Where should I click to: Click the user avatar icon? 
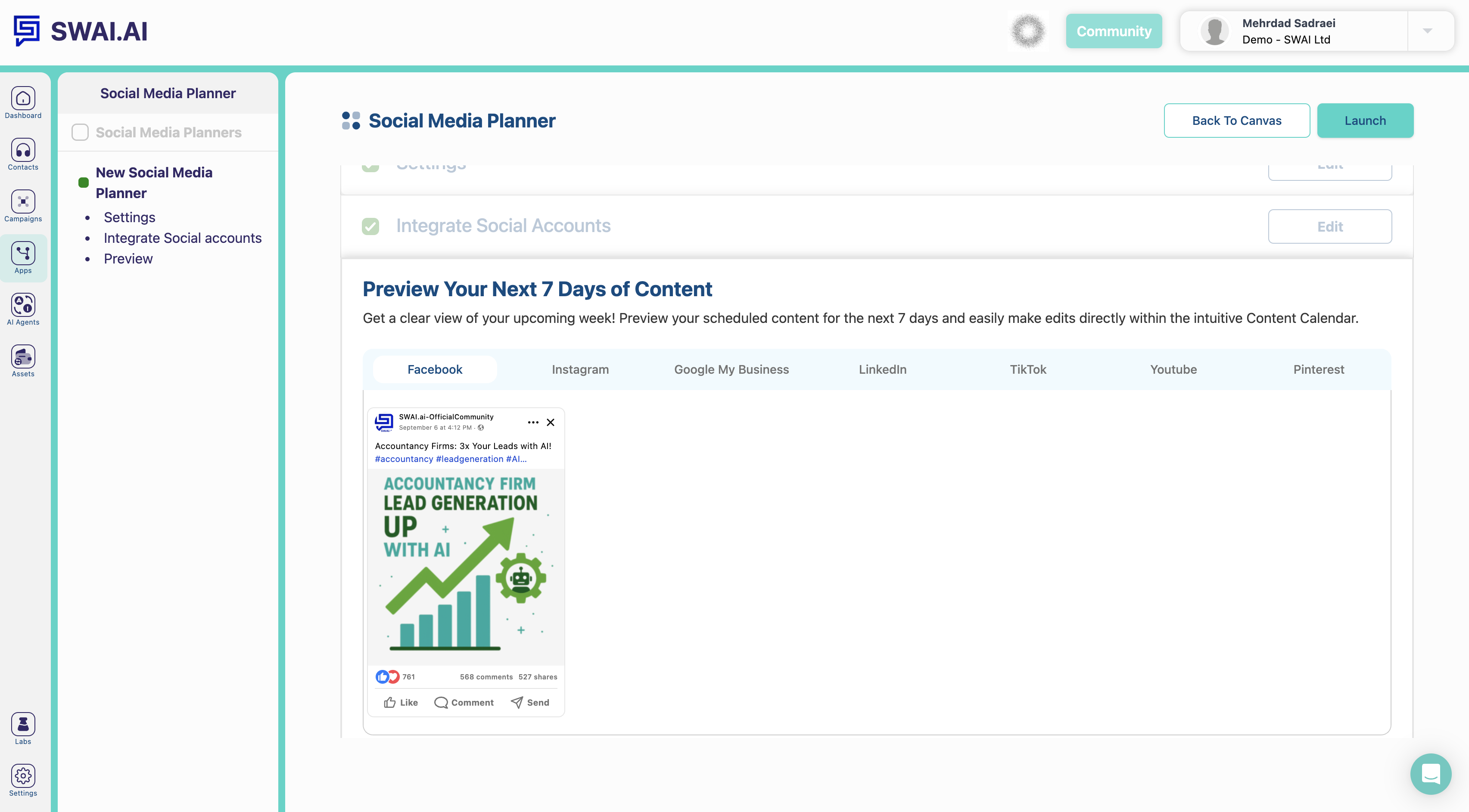click(1214, 31)
